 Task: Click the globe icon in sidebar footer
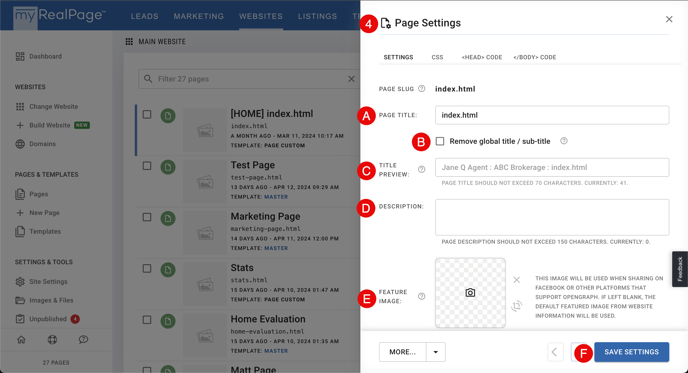(x=52, y=339)
